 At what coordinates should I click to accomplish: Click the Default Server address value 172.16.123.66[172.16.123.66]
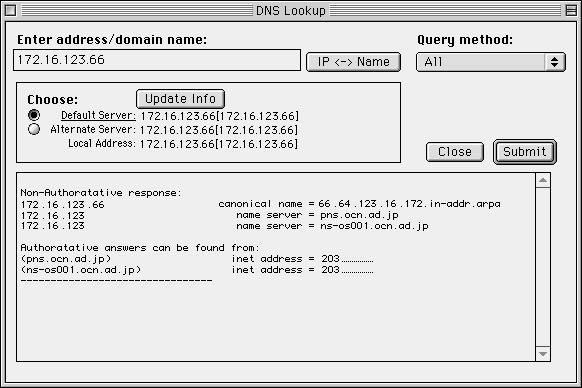tap(219, 116)
